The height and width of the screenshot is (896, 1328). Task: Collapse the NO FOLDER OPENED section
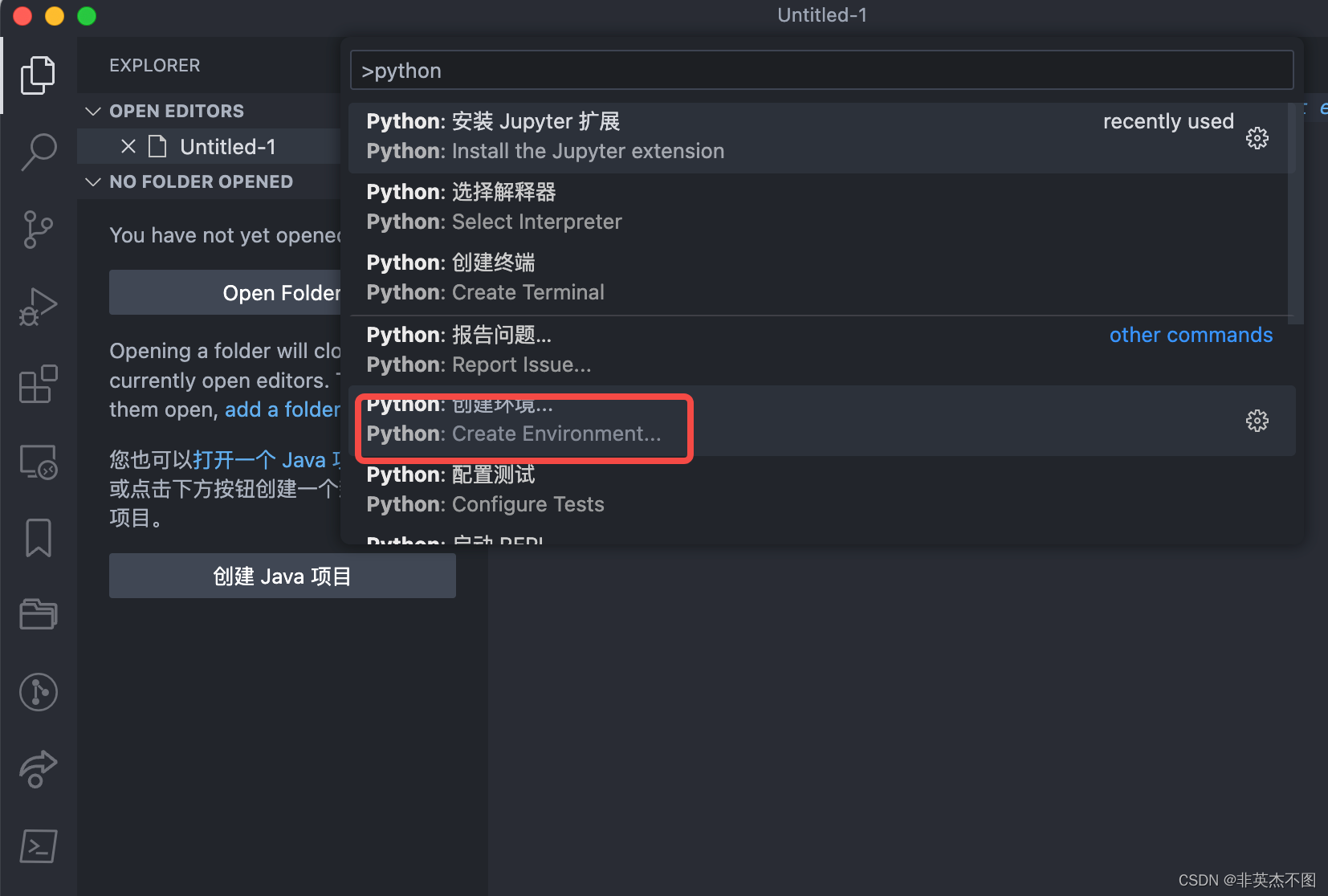point(93,181)
